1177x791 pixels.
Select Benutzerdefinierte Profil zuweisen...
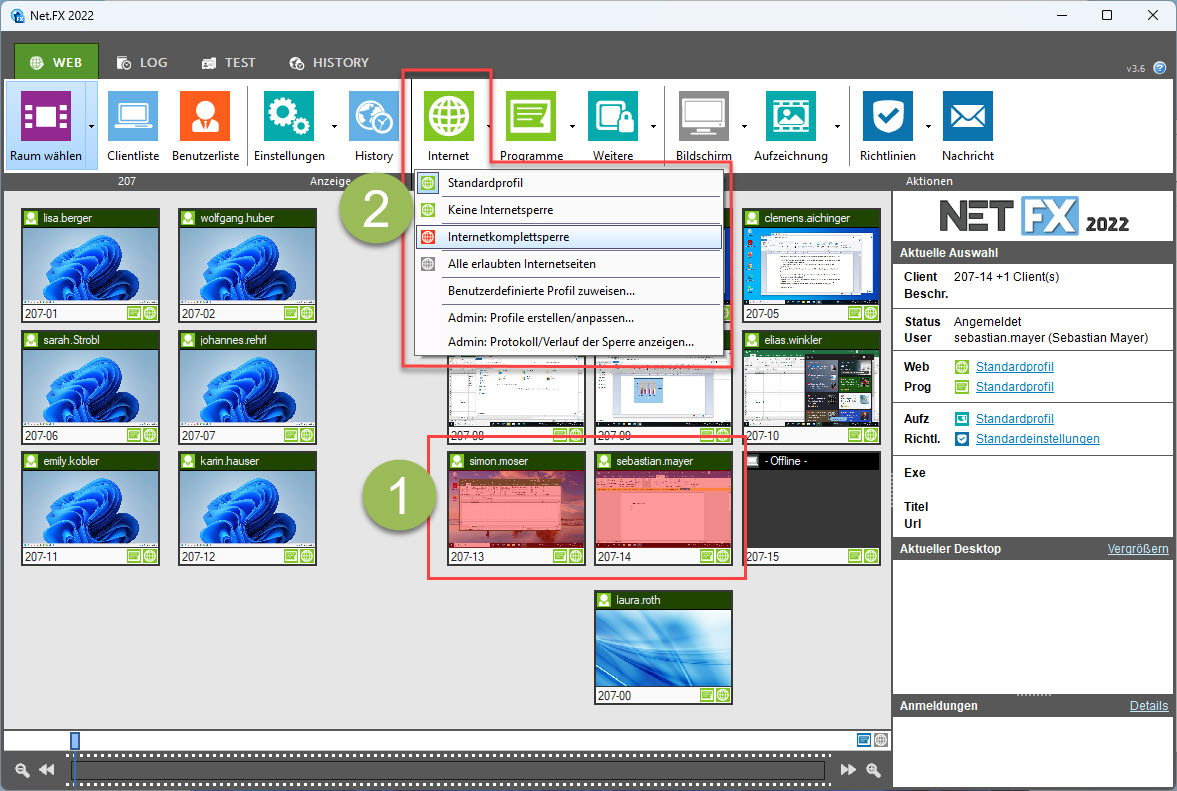[569, 290]
